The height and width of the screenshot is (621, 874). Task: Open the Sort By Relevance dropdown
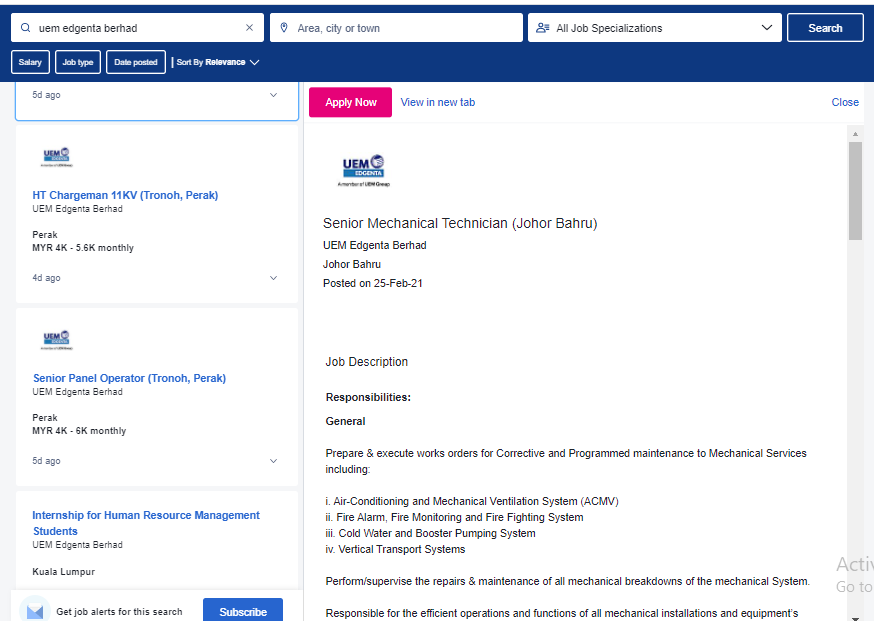(x=218, y=62)
